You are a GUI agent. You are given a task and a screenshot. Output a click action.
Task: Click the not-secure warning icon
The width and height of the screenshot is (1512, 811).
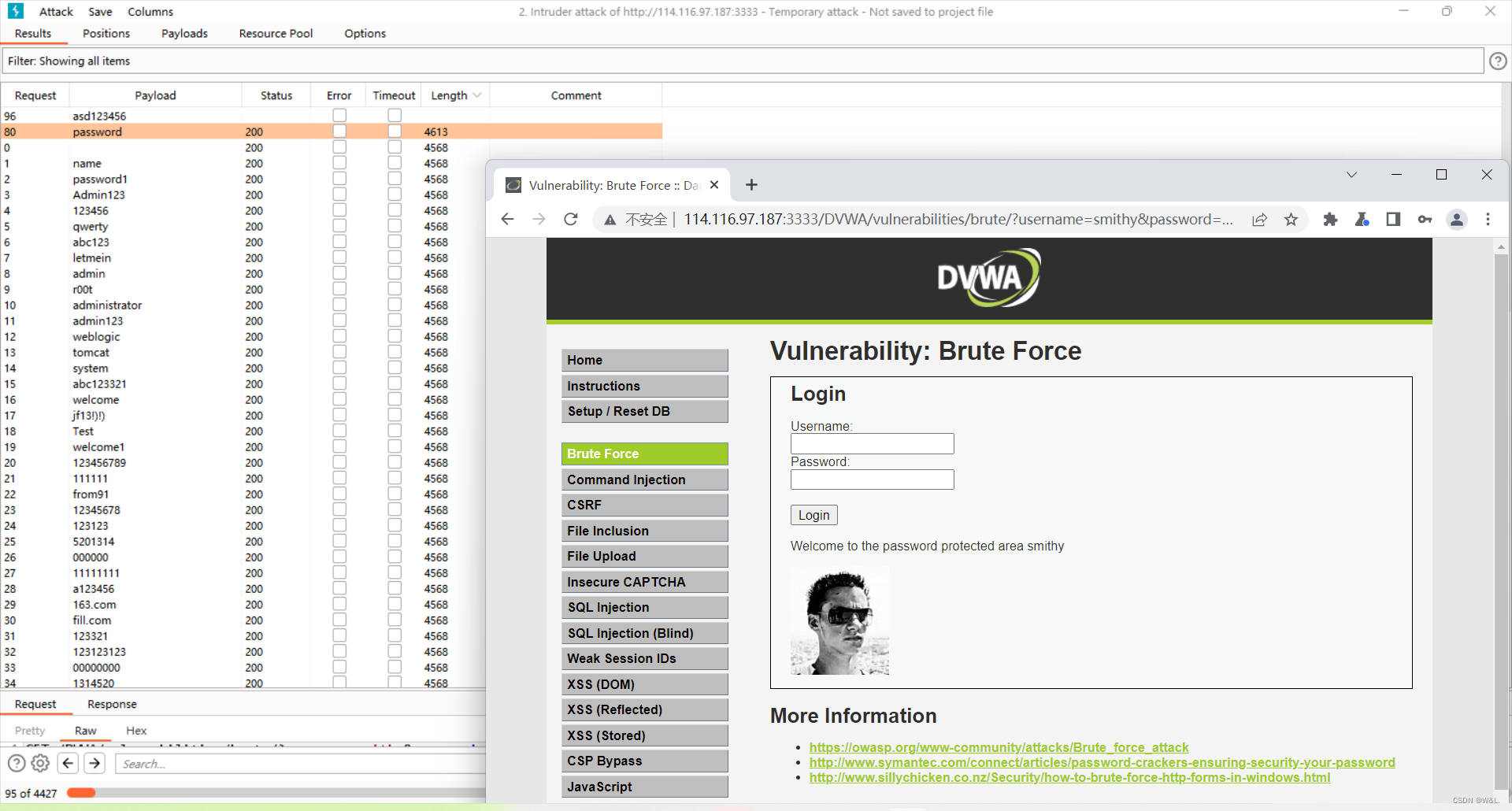point(610,220)
